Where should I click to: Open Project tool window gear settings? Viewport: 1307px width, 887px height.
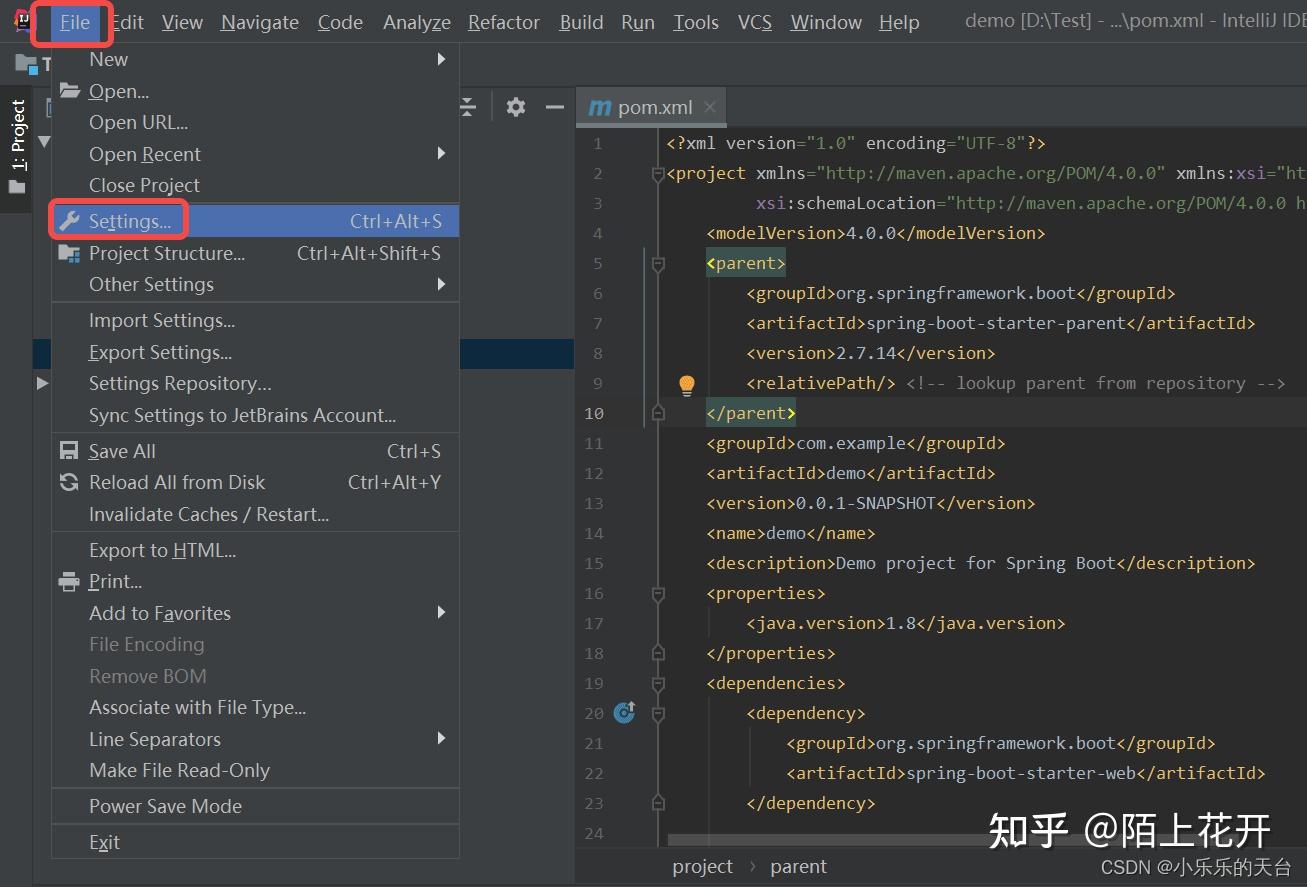[516, 107]
